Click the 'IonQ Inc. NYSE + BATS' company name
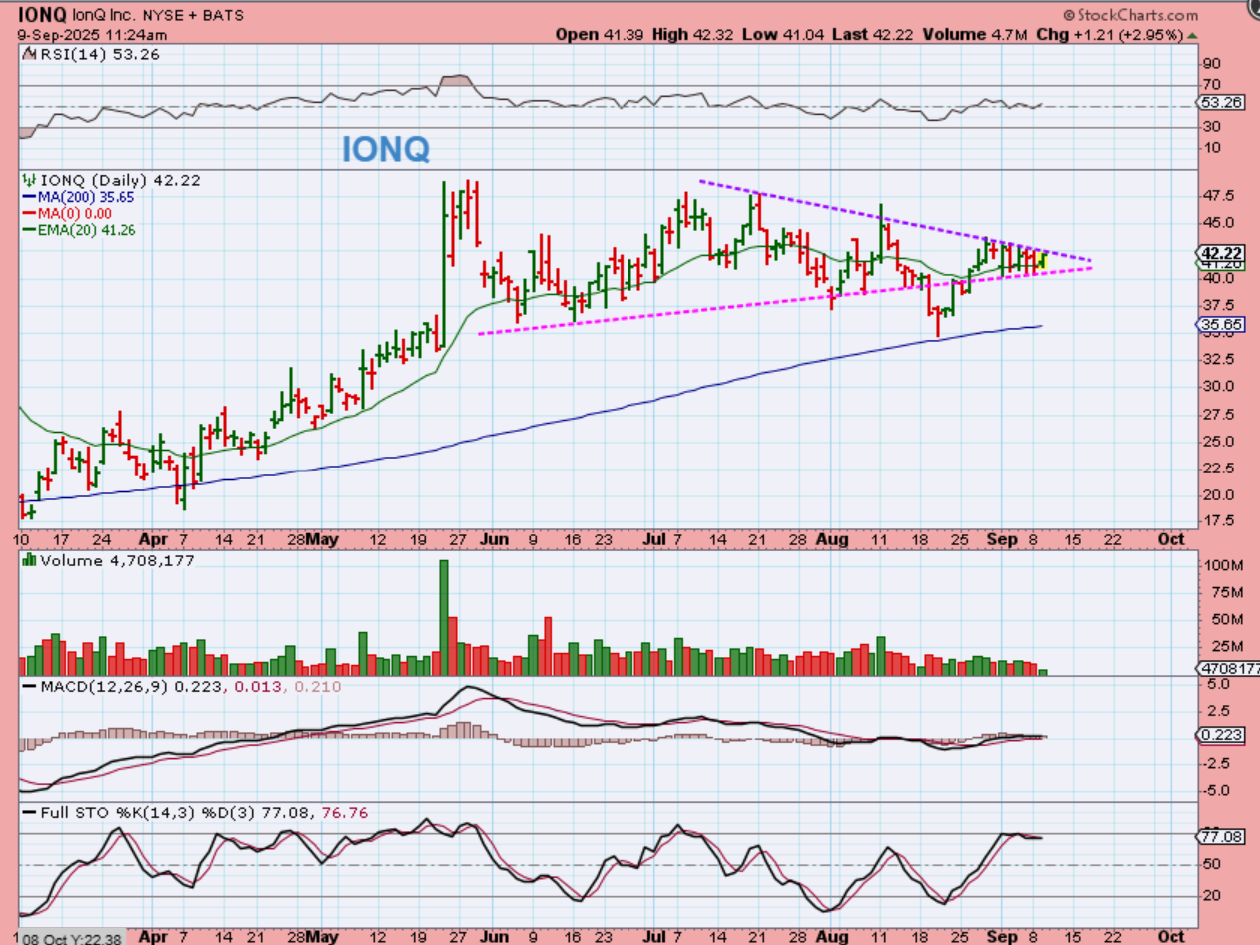1260x945 pixels. coord(156,15)
